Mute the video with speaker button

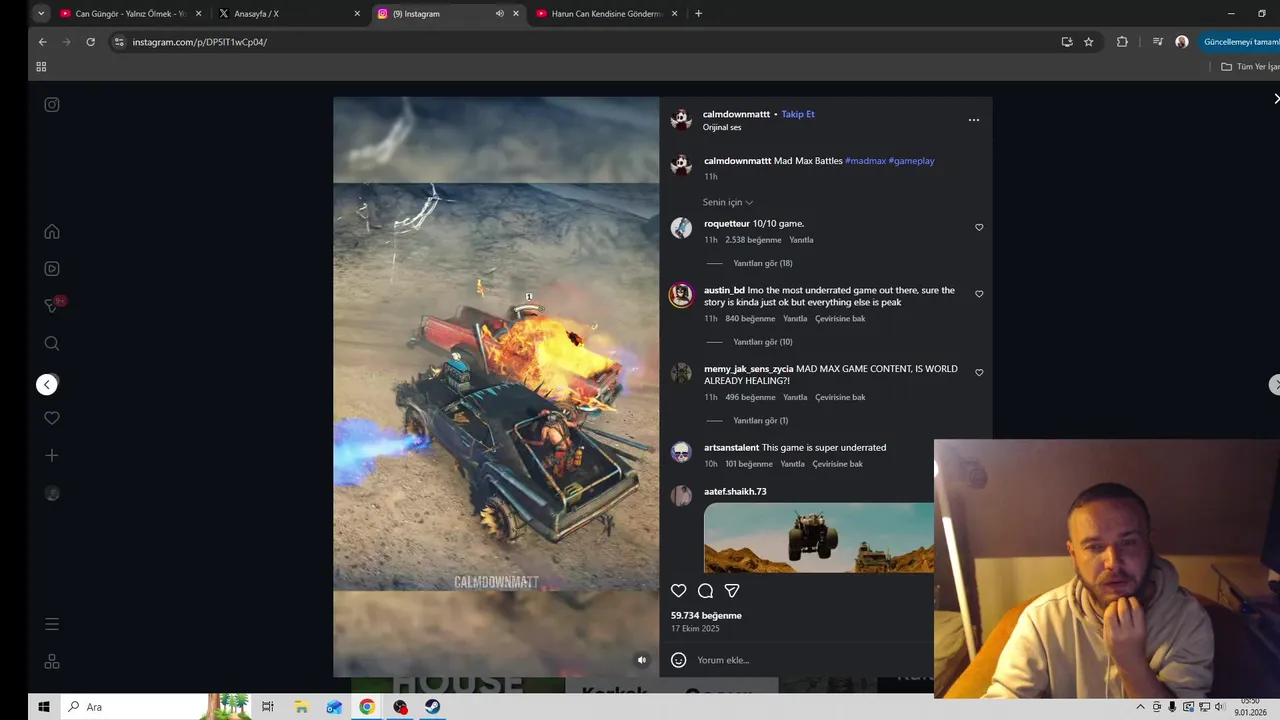pyautogui.click(x=642, y=660)
